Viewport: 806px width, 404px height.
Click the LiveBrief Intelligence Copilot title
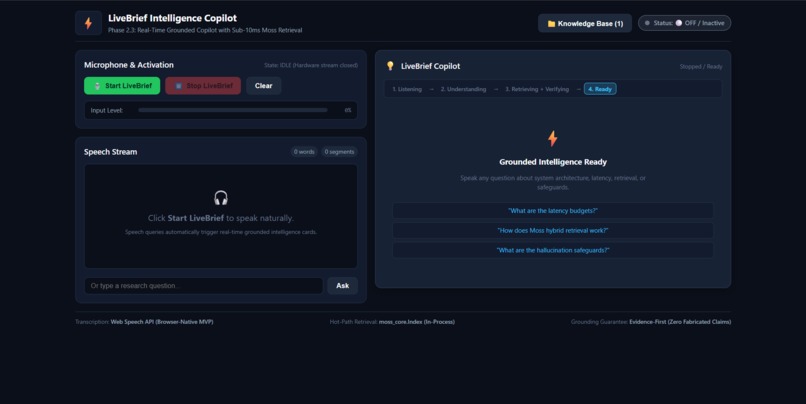[172, 18]
